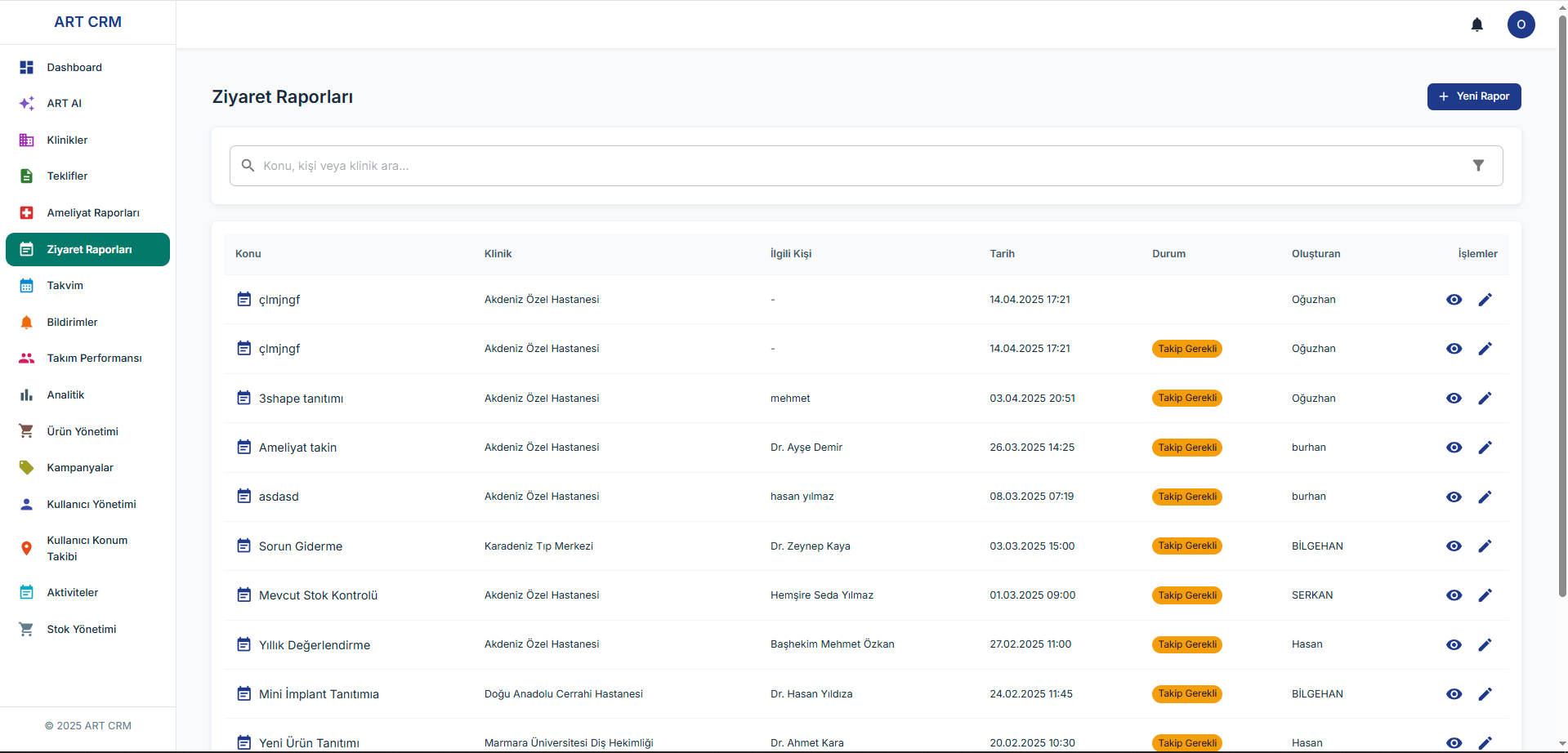Sort reports by Durum column header

click(1168, 254)
